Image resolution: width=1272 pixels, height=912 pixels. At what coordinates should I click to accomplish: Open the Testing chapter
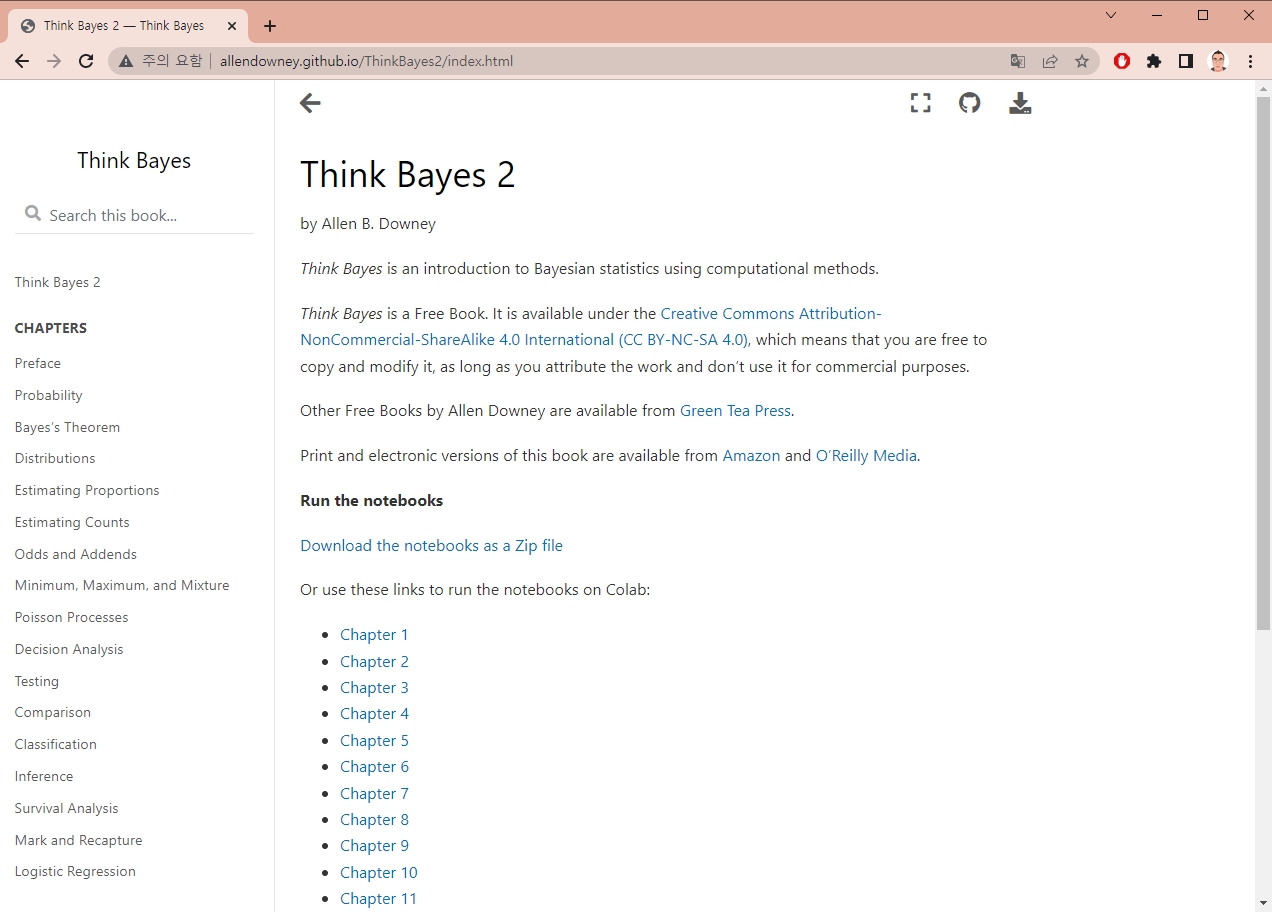tap(37, 681)
